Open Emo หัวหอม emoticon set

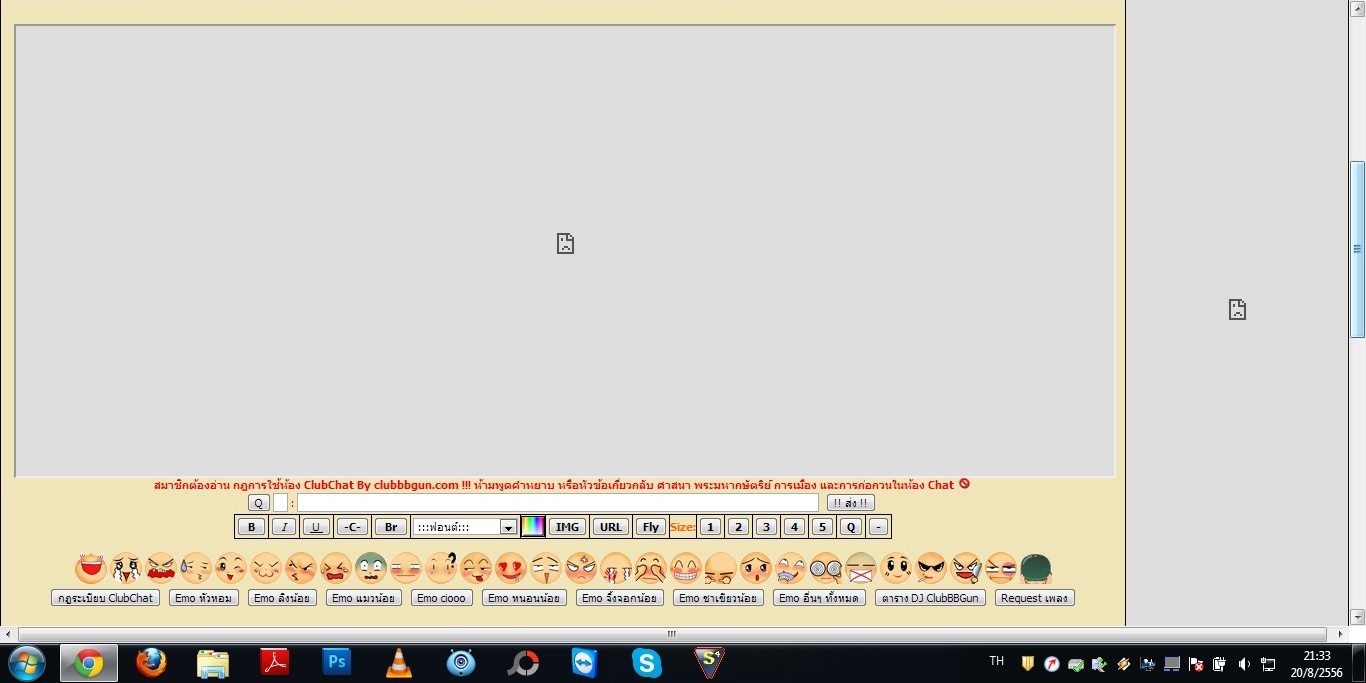pyautogui.click(x=203, y=598)
